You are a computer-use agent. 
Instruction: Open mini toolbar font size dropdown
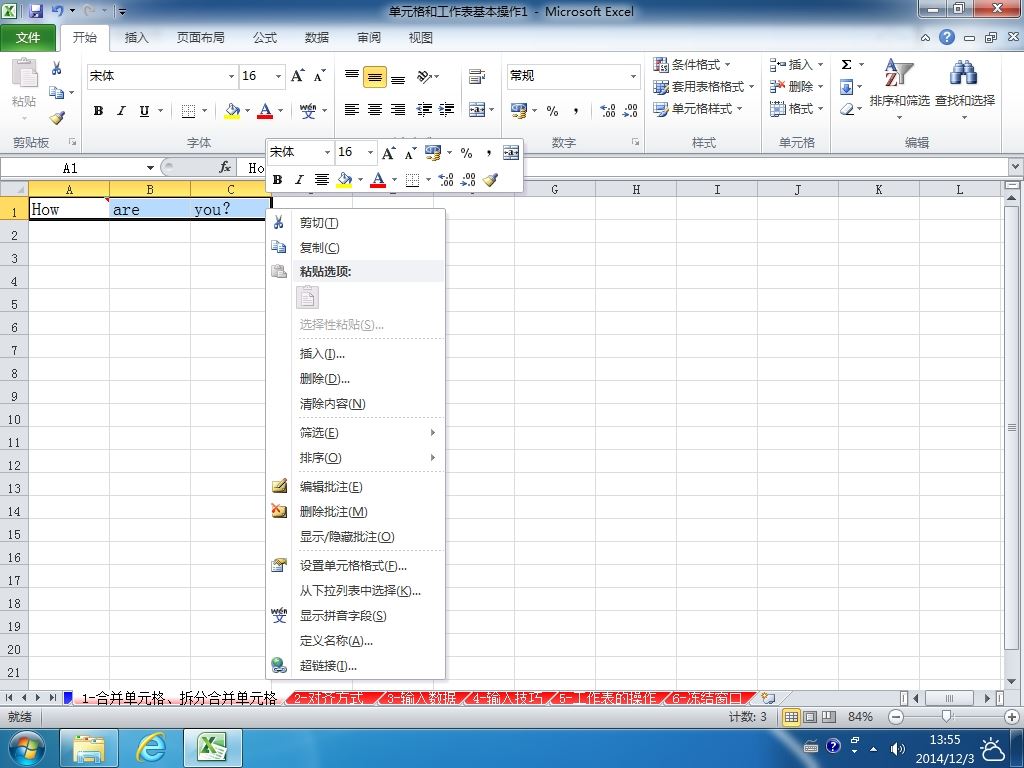tap(370, 153)
